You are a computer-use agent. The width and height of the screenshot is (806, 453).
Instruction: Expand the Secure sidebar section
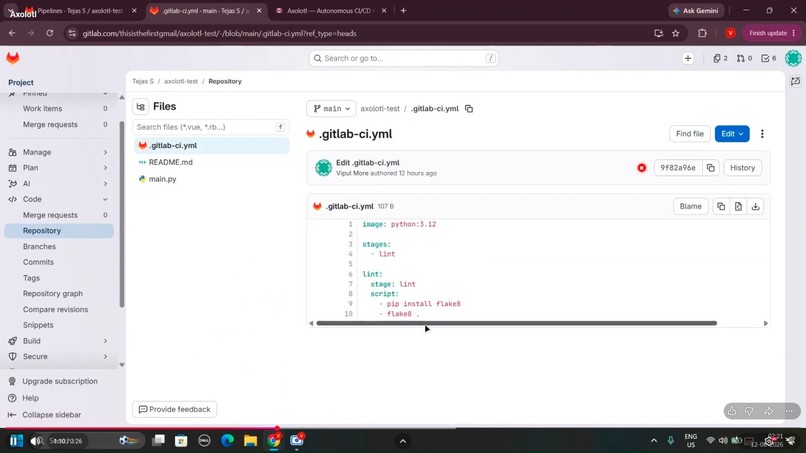pos(59,356)
